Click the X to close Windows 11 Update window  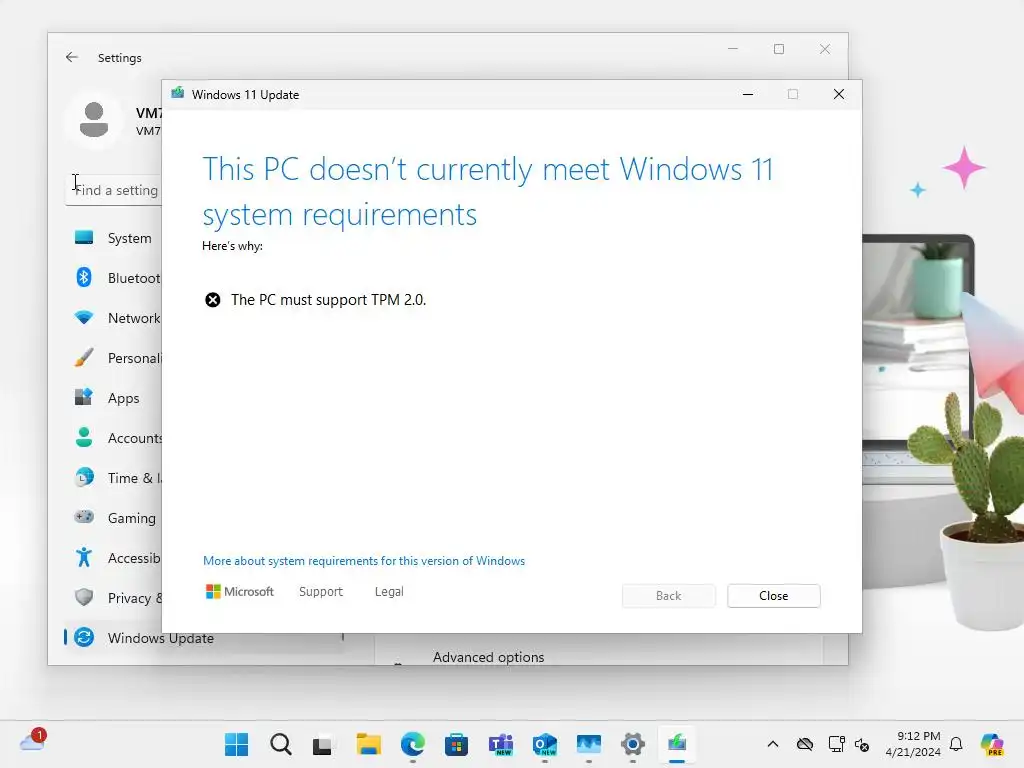(x=839, y=94)
